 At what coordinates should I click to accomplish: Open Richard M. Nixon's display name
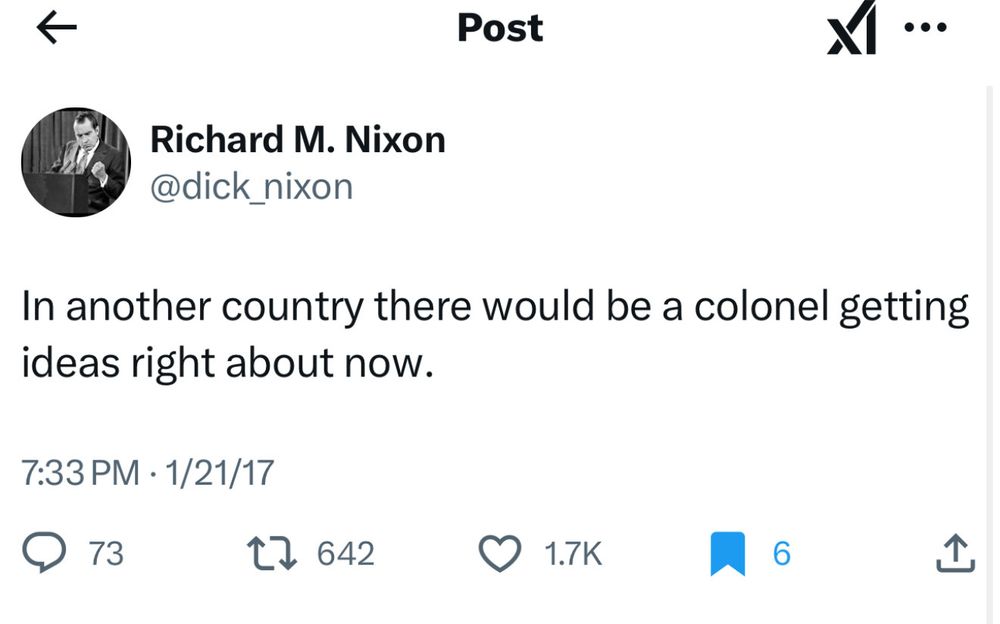(297, 140)
